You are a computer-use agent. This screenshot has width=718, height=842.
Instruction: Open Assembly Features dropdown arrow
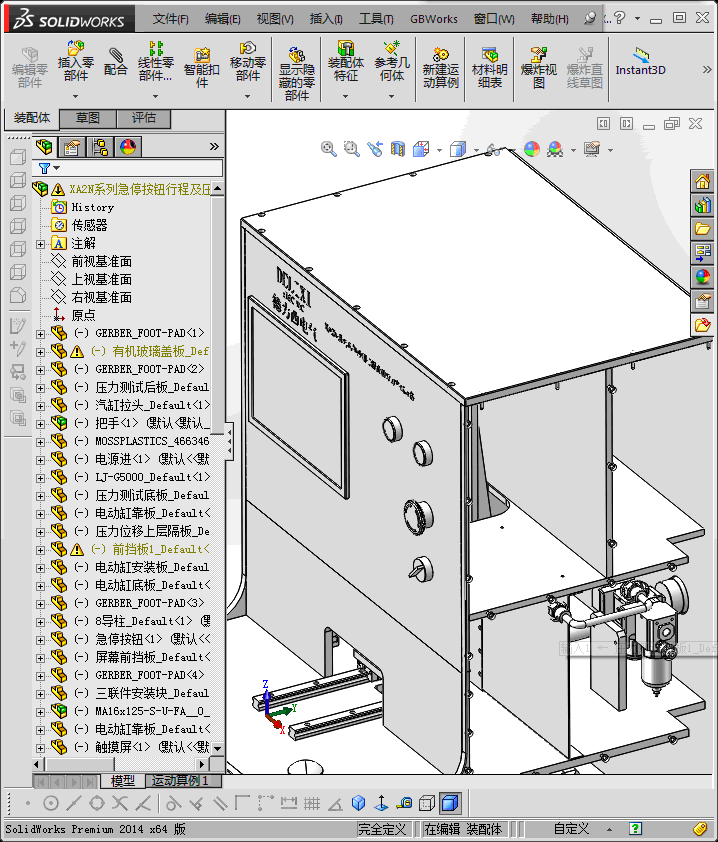pyautogui.click(x=345, y=96)
